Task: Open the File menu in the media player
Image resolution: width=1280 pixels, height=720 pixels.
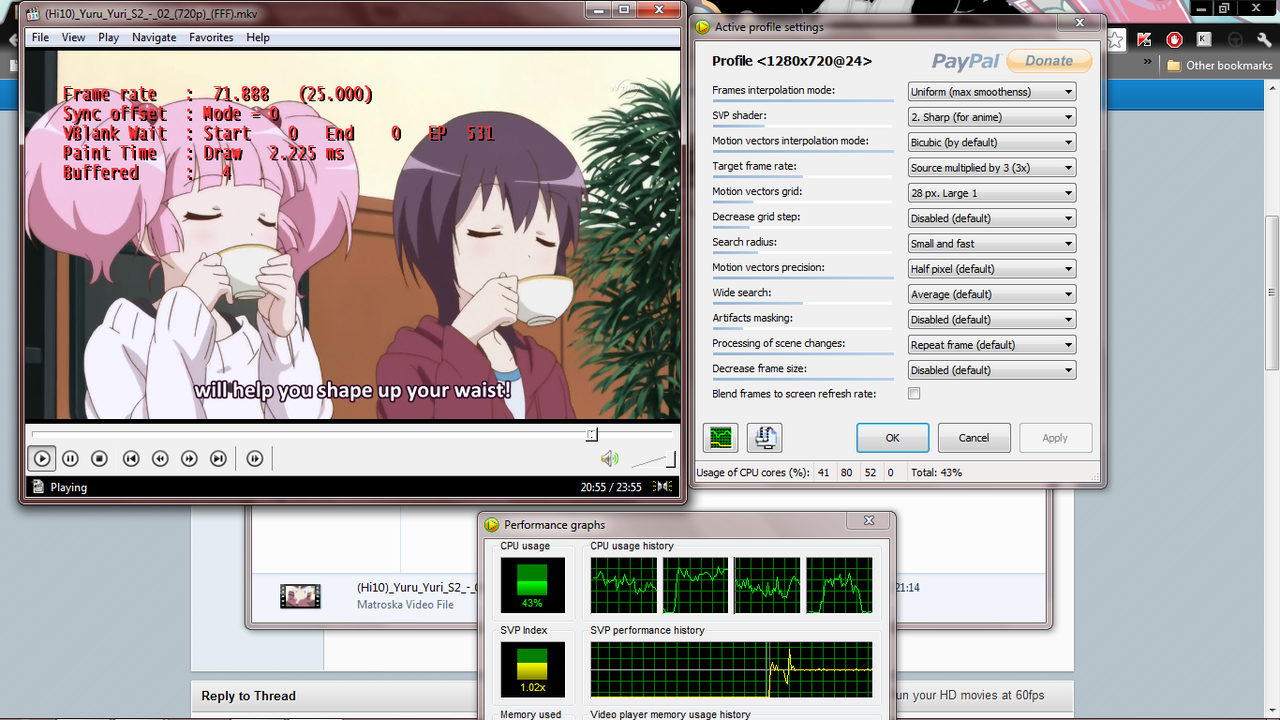Action: (x=40, y=37)
